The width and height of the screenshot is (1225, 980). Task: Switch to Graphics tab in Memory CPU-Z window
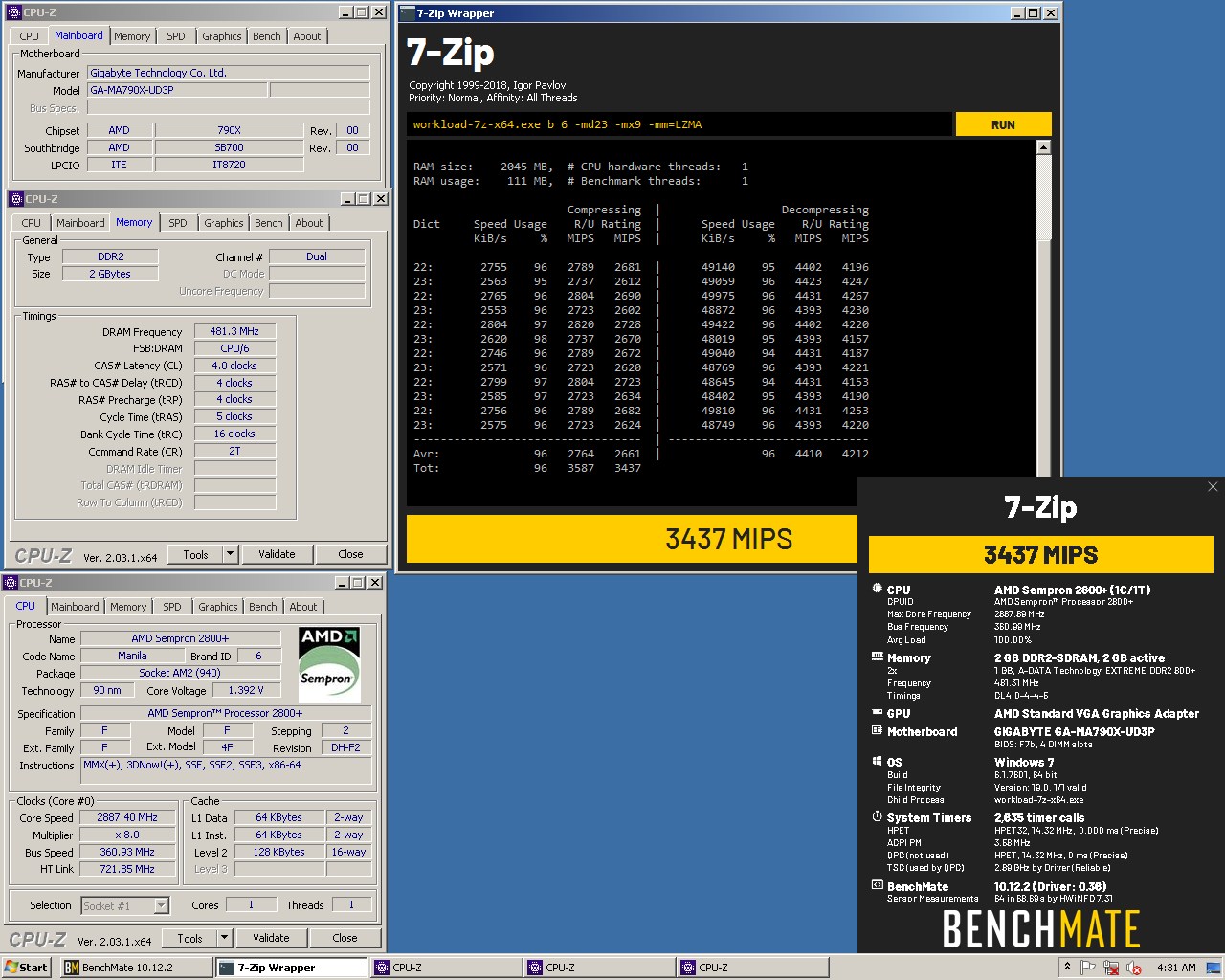[x=224, y=223]
